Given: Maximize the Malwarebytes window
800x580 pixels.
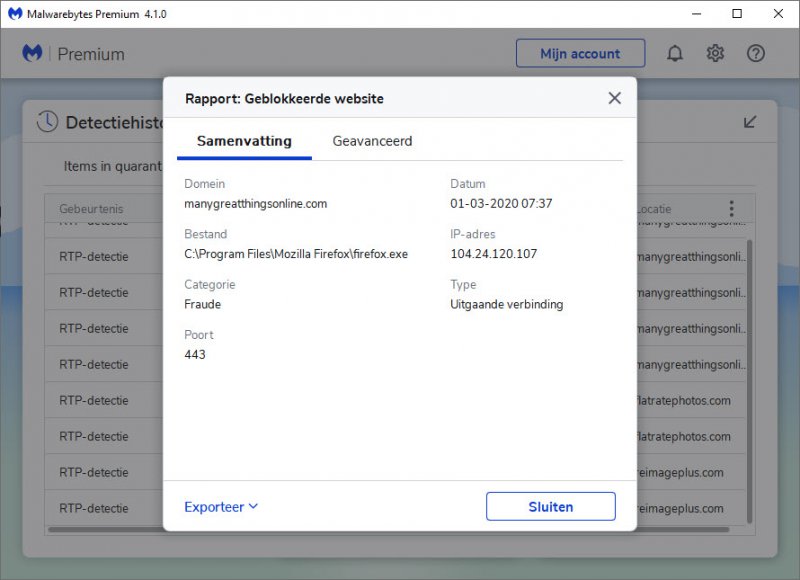Looking at the screenshot, I should pos(737,14).
